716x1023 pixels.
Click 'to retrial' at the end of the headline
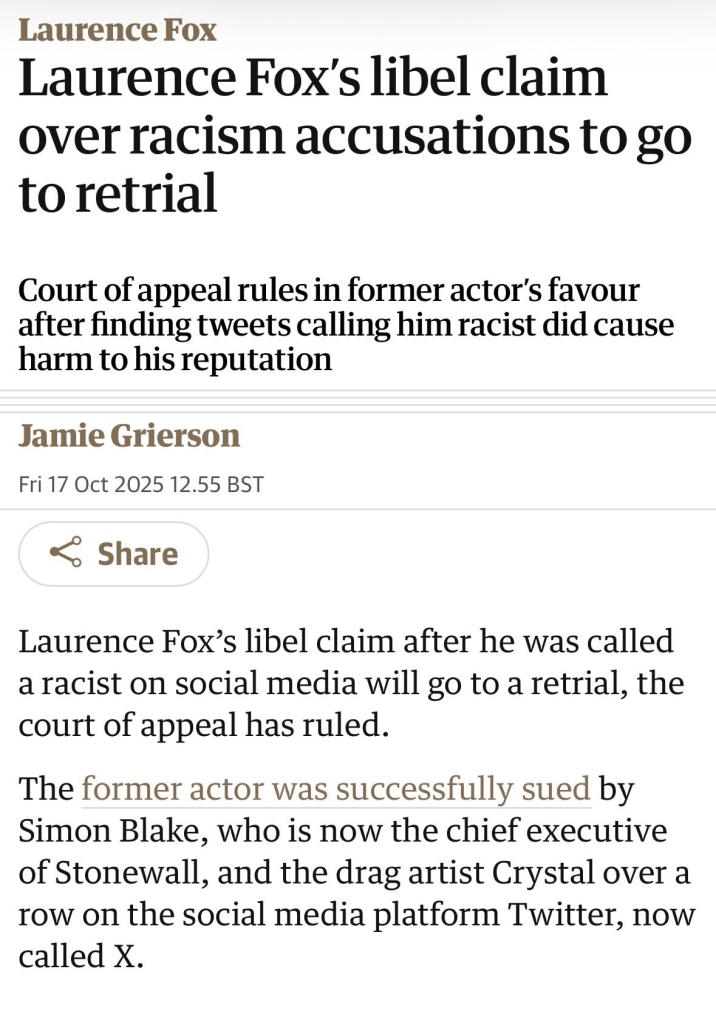[x=118, y=193]
